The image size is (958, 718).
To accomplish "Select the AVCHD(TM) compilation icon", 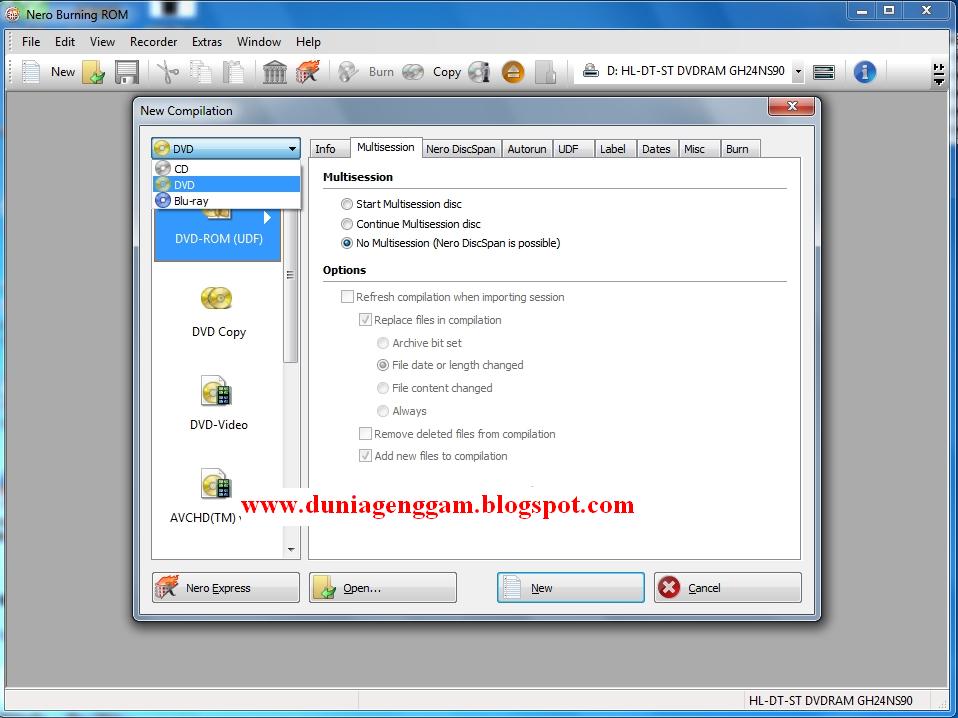I will click(x=218, y=486).
